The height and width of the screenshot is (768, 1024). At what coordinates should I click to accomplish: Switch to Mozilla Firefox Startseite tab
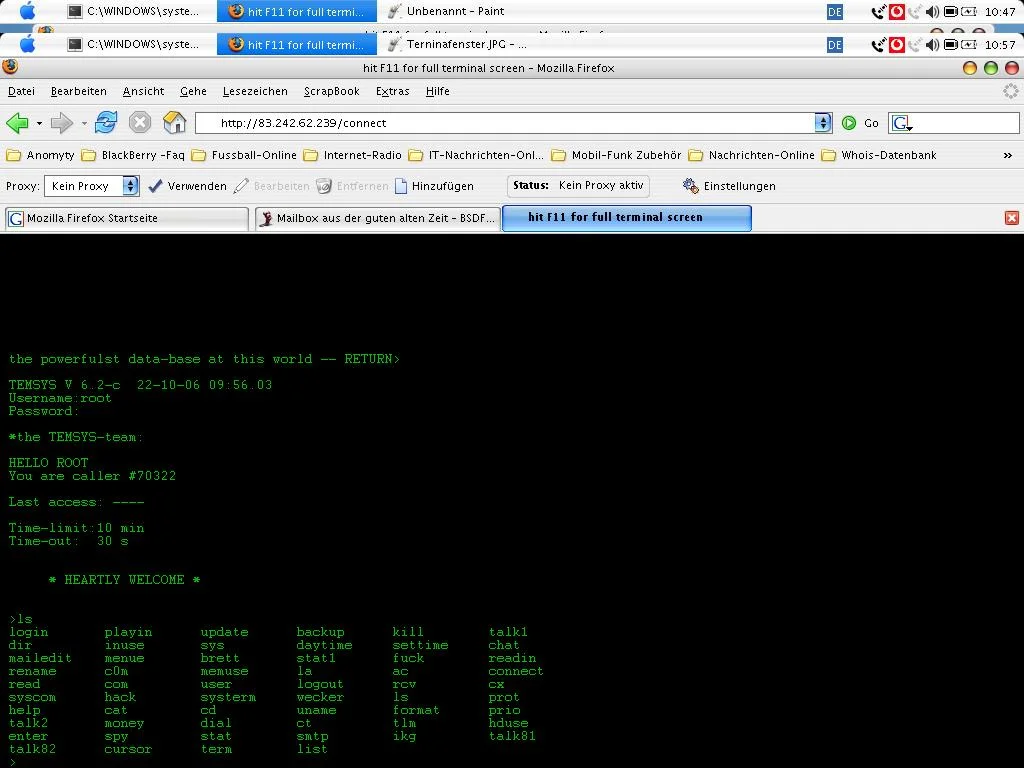tap(125, 218)
